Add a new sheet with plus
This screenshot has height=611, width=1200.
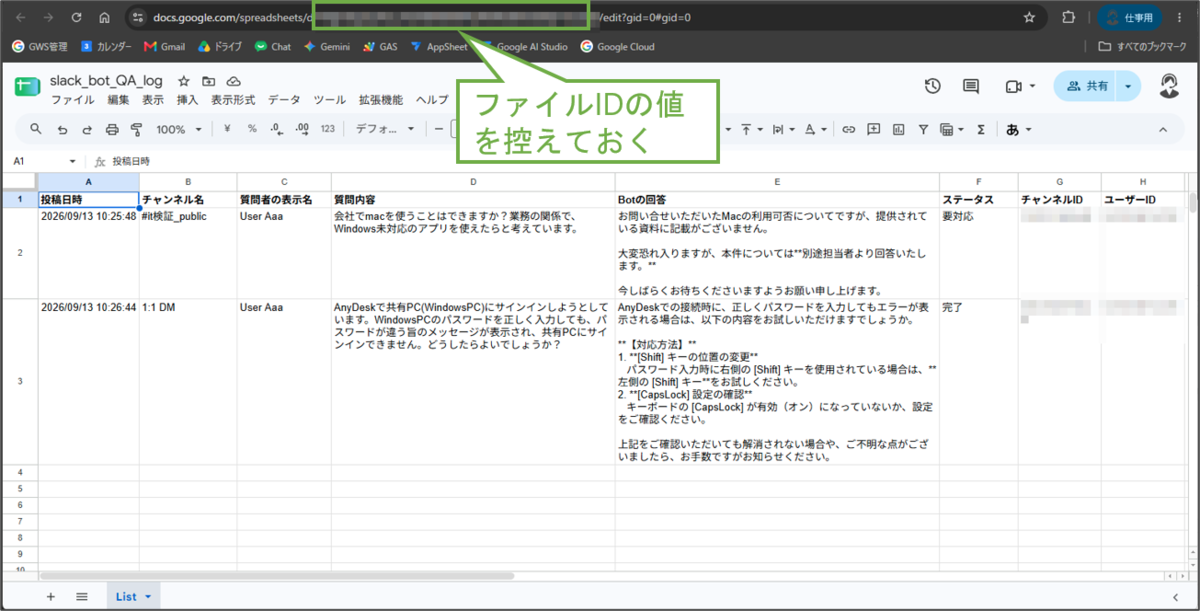pos(50,596)
